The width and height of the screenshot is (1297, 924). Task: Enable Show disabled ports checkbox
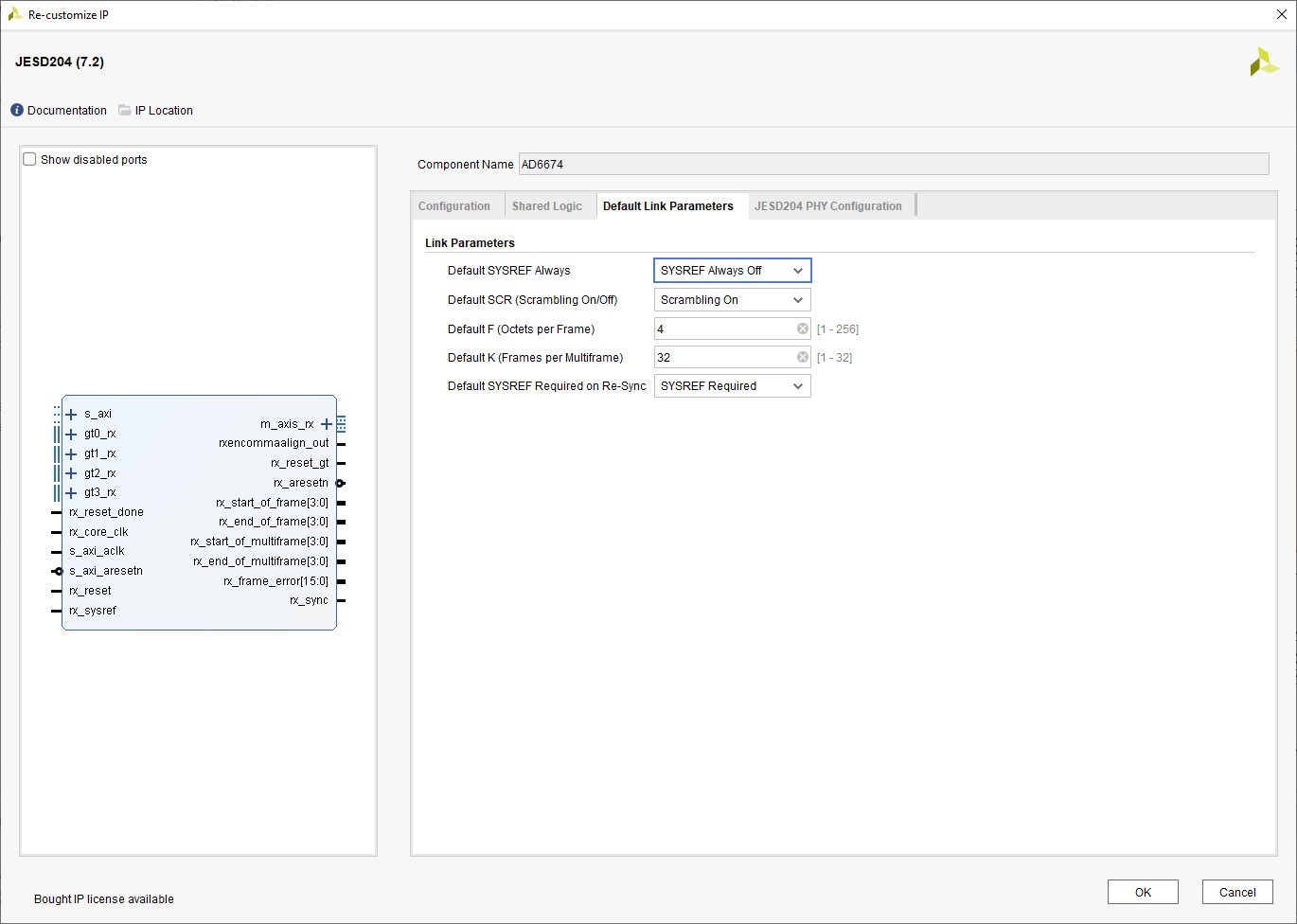click(29, 159)
